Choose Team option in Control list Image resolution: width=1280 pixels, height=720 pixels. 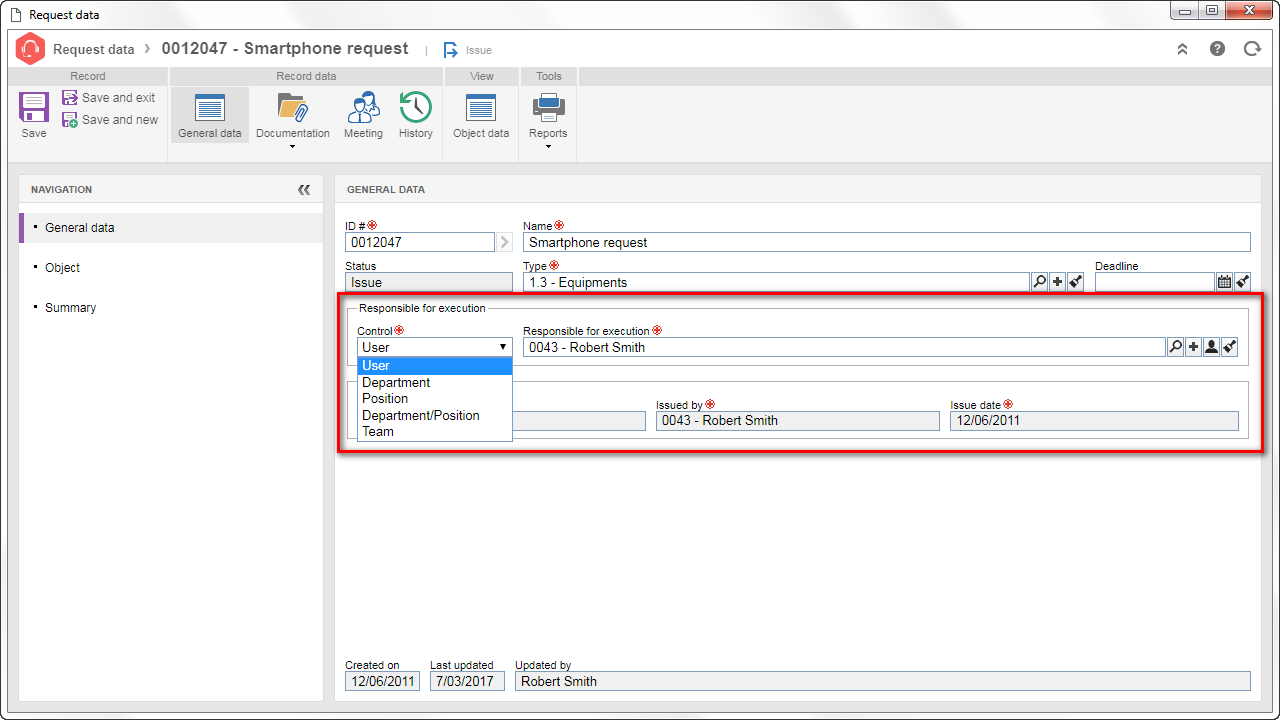[435, 431]
